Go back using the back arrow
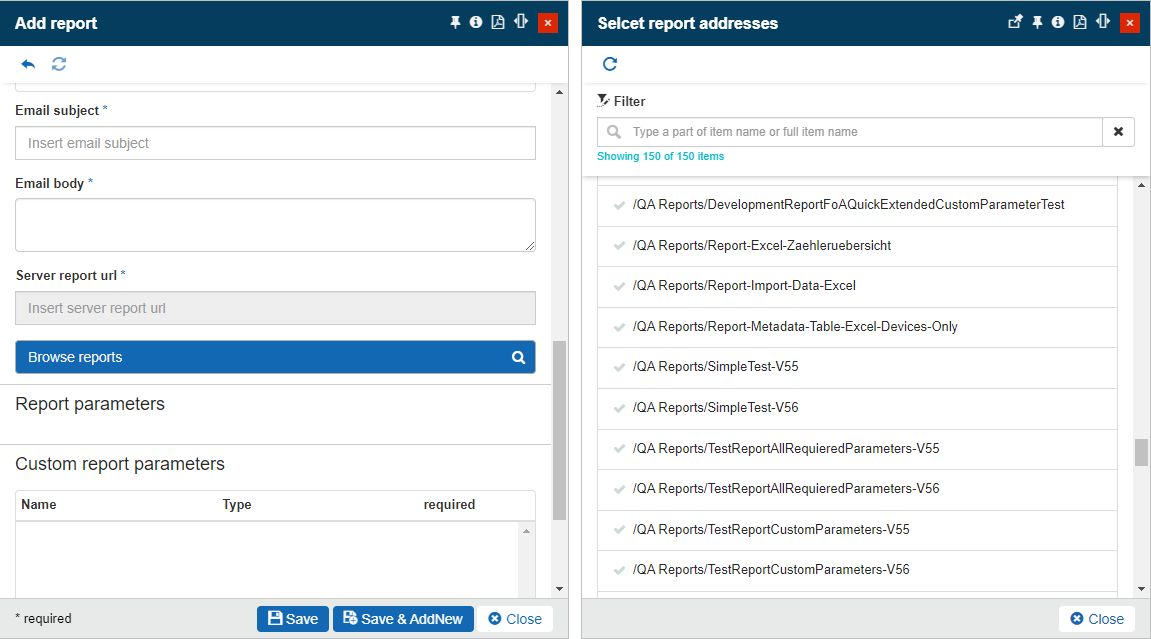Screen dimensions: 1151x639 28,63
